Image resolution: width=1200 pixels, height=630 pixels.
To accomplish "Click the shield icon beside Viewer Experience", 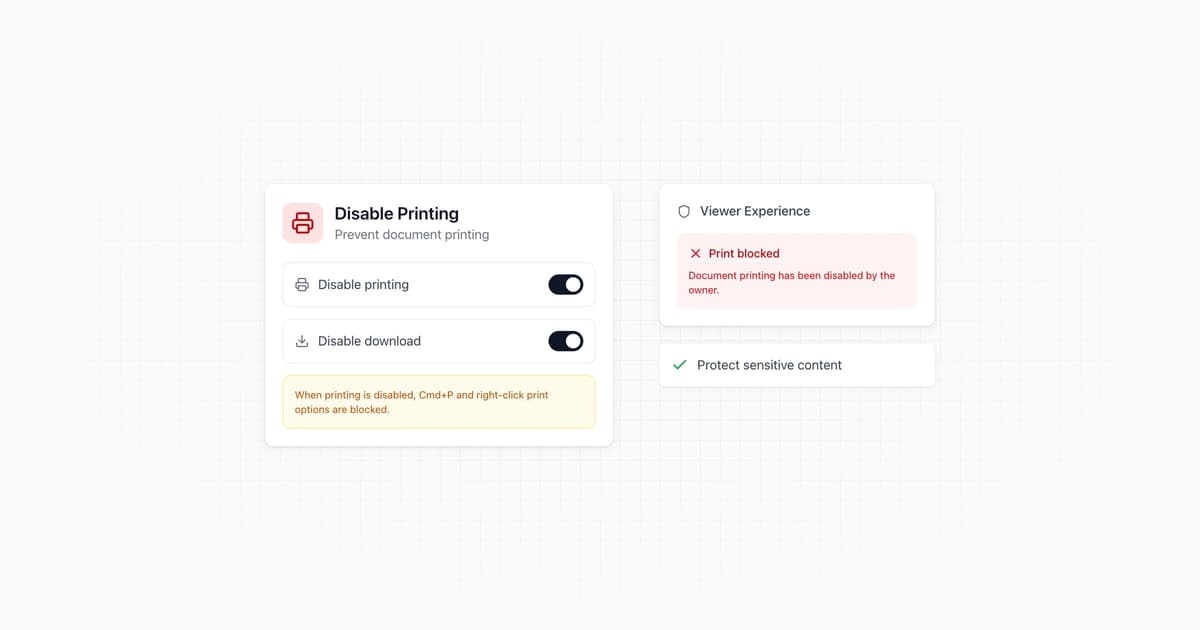I will 683,211.
